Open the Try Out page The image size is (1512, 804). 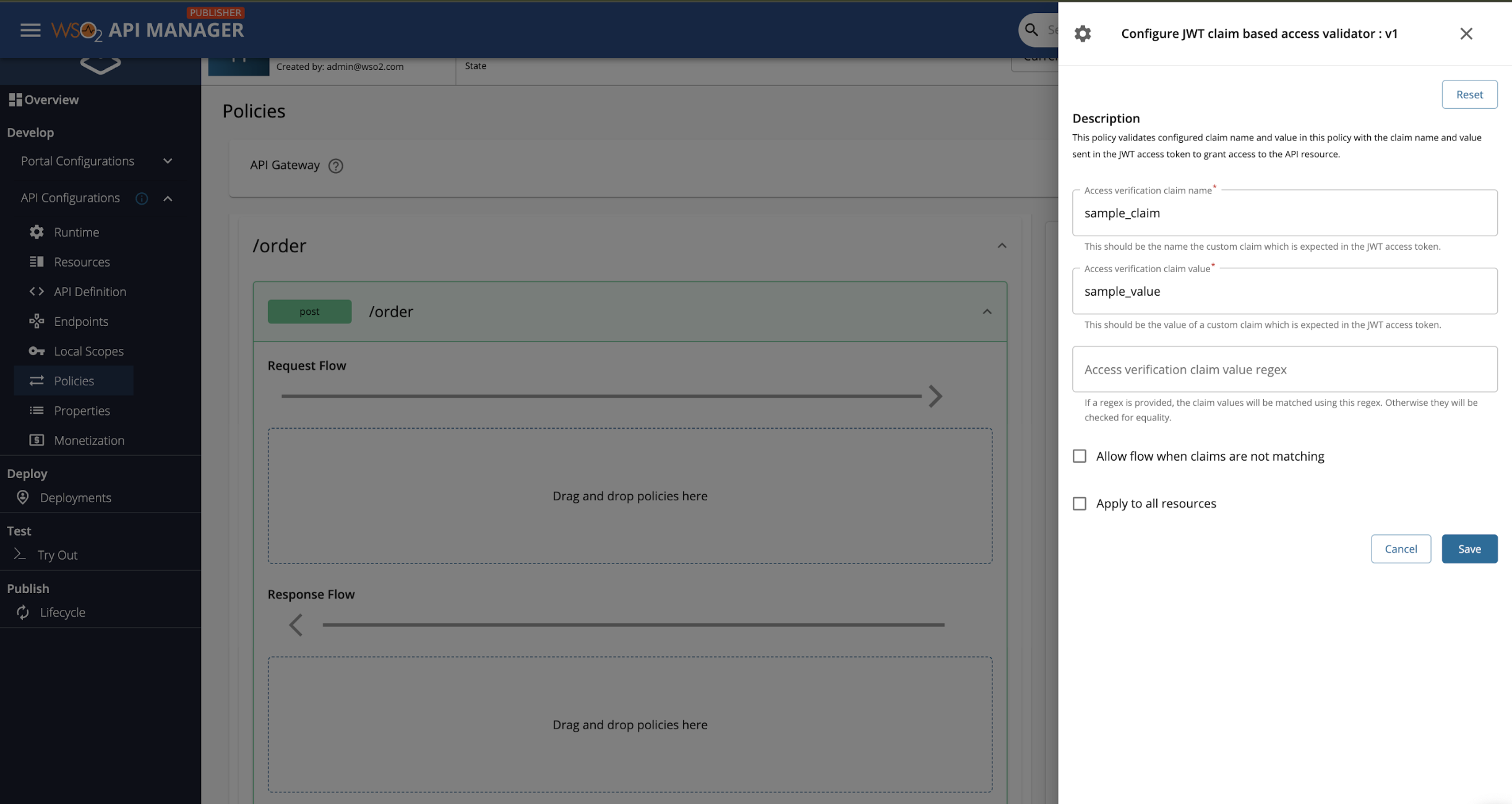click(x=58, y=554)
